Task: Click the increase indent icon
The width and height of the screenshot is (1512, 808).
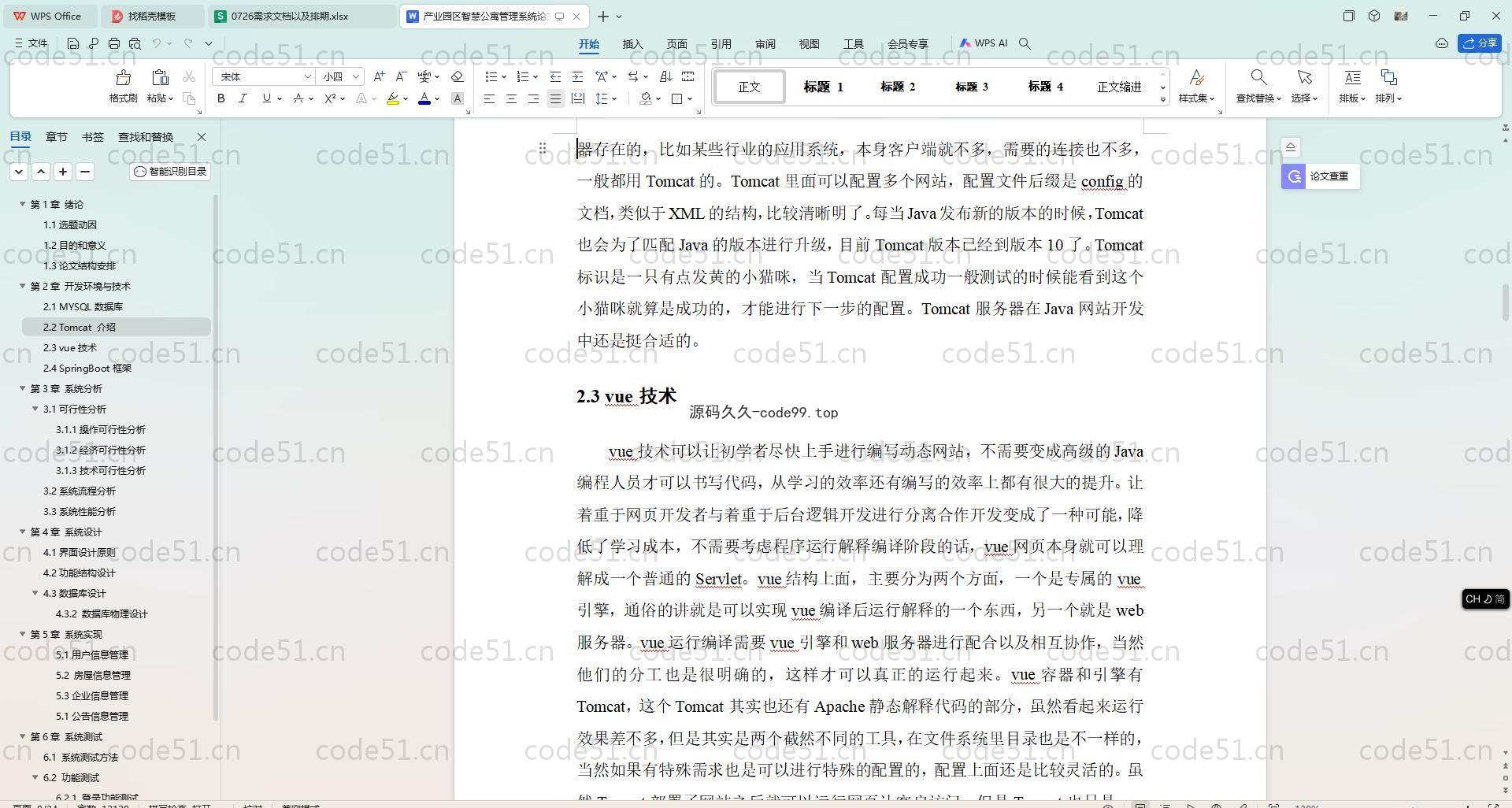Action: coord(577,76)
